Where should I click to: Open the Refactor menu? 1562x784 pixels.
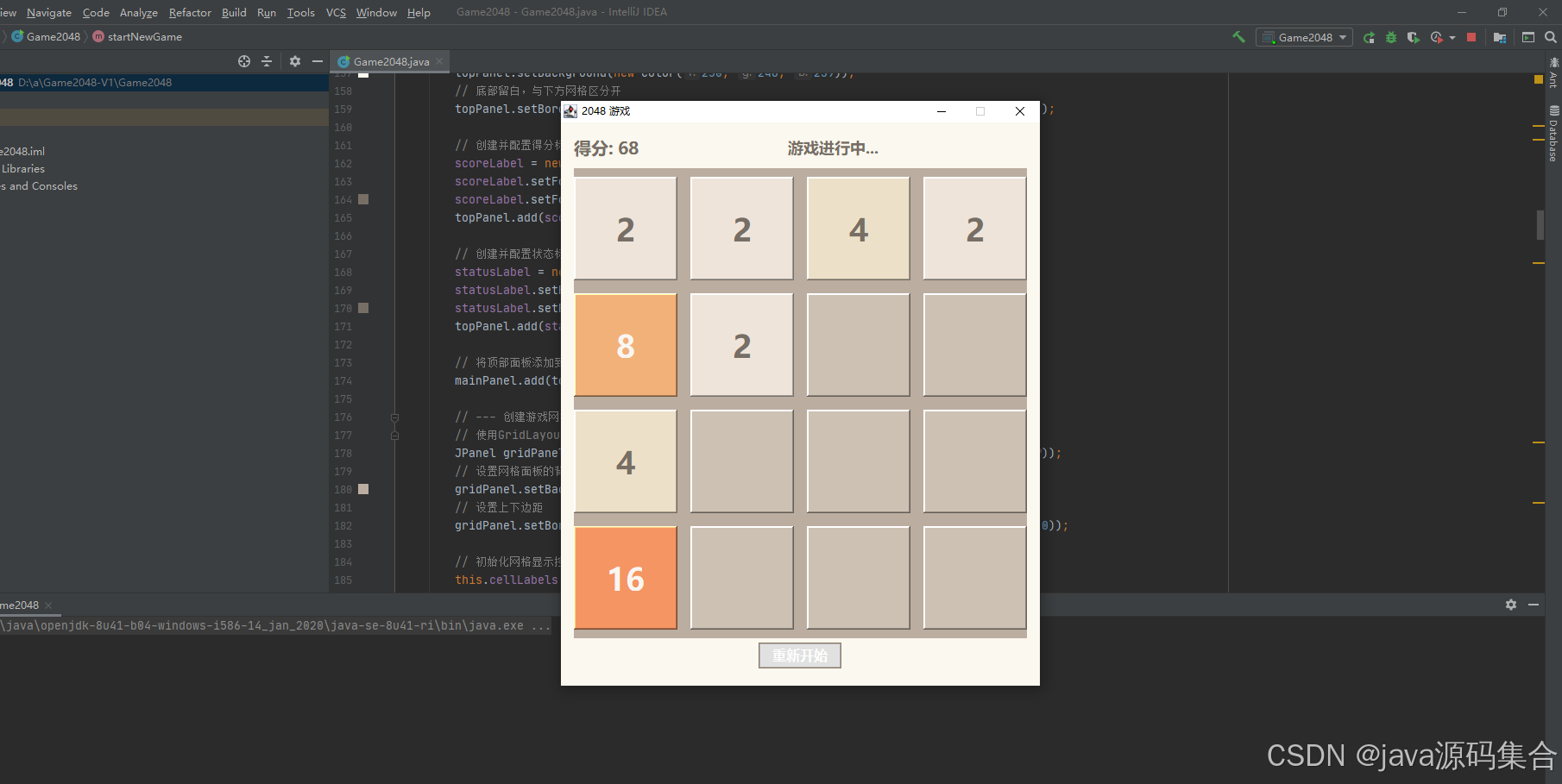coord(189,12)
